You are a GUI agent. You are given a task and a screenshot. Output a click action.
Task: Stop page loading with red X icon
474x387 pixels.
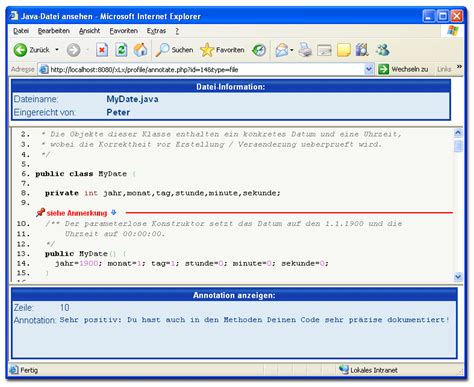point(102,50)
